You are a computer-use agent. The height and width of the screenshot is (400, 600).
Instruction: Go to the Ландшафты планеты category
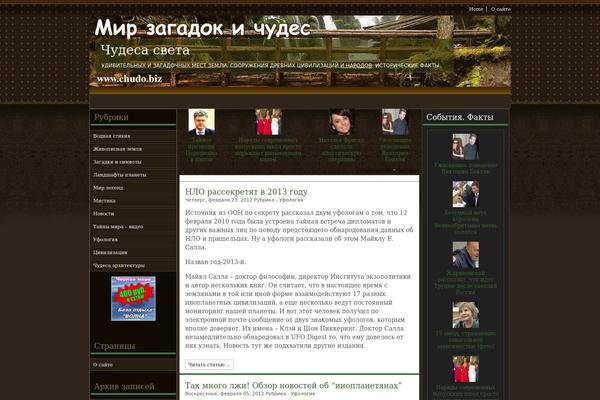[x=119, y=175]
